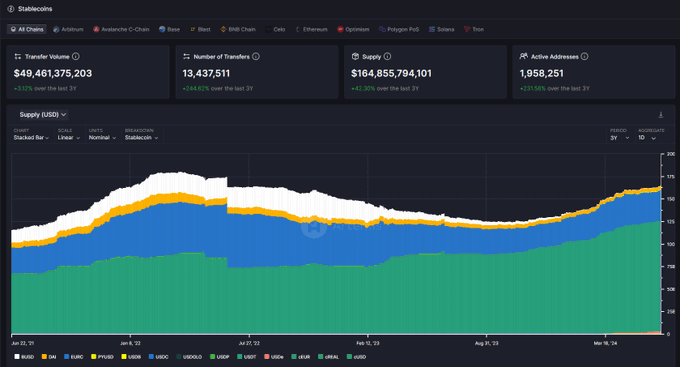Download chart using the download icon

[660, 115]
